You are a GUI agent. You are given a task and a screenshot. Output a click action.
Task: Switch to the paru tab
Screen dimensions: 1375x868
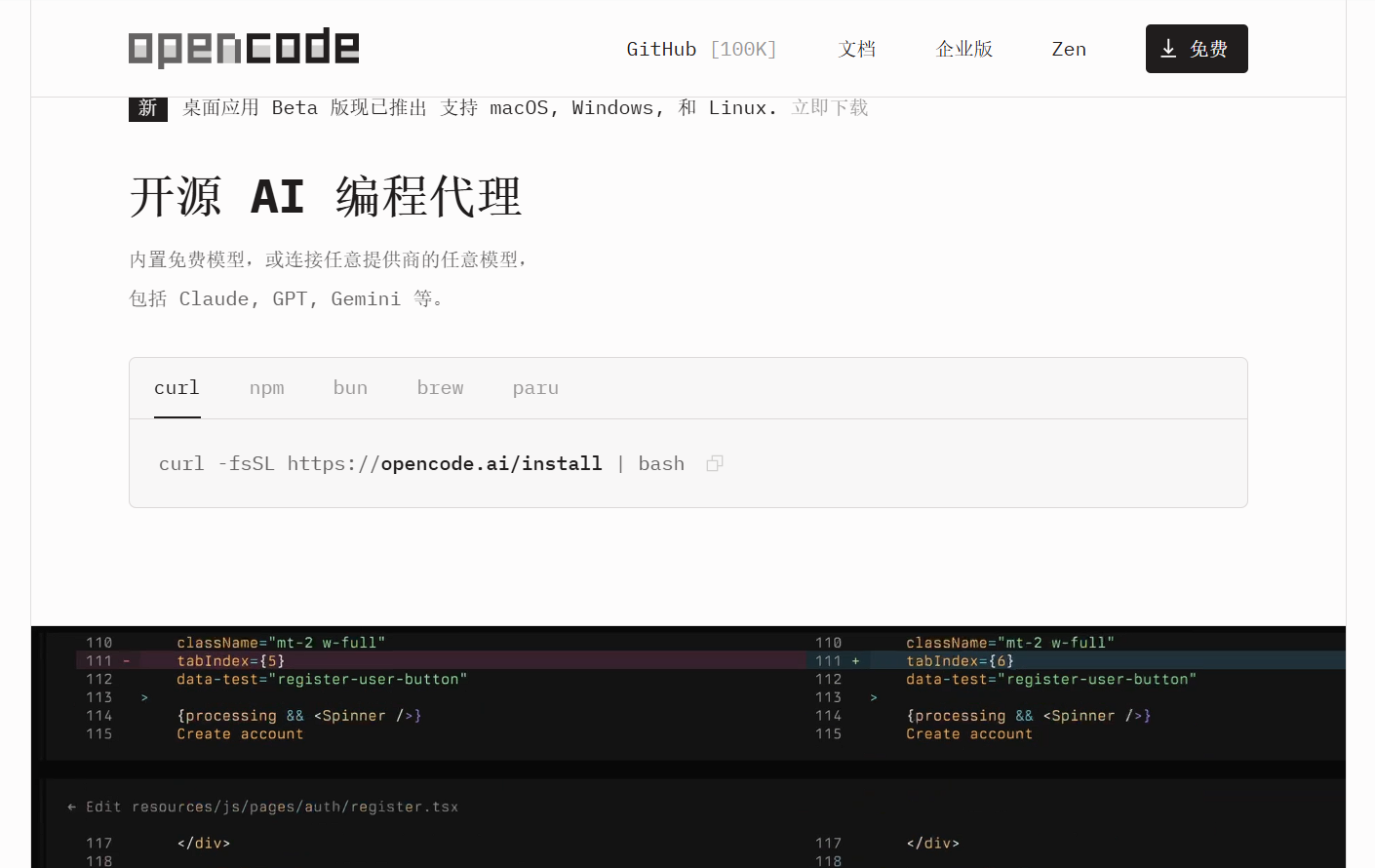tap(536, 388)
